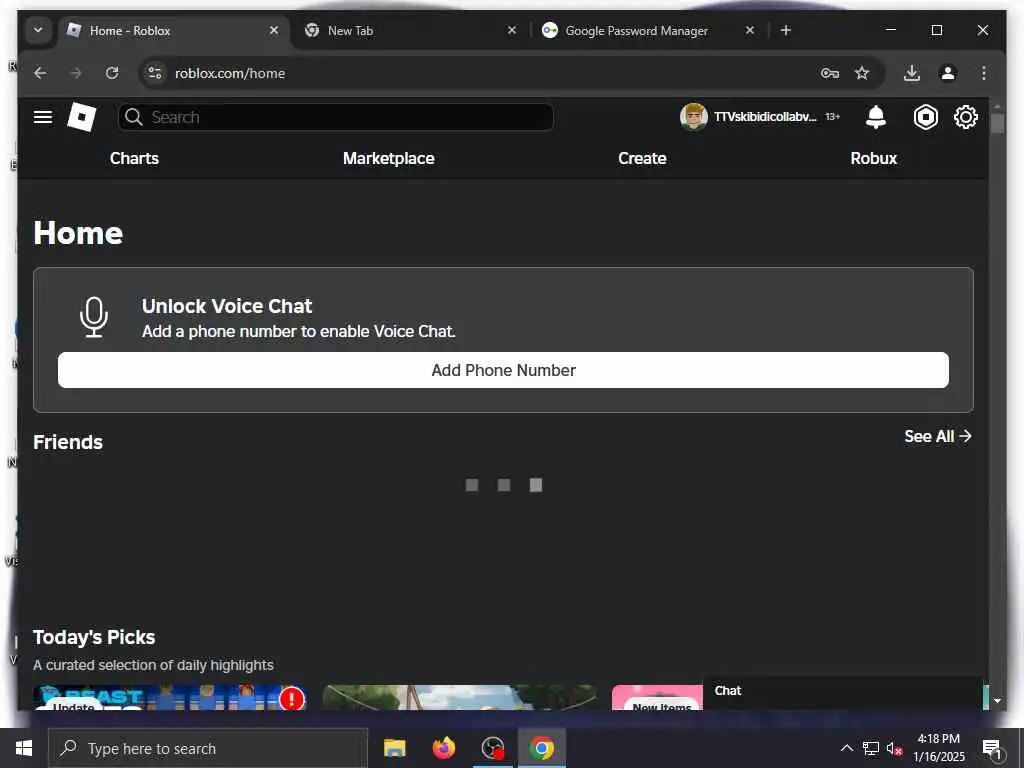Screen dimensions: 1024x768
Task: Open the Chrome tab search dropdown
Action: 38,30
